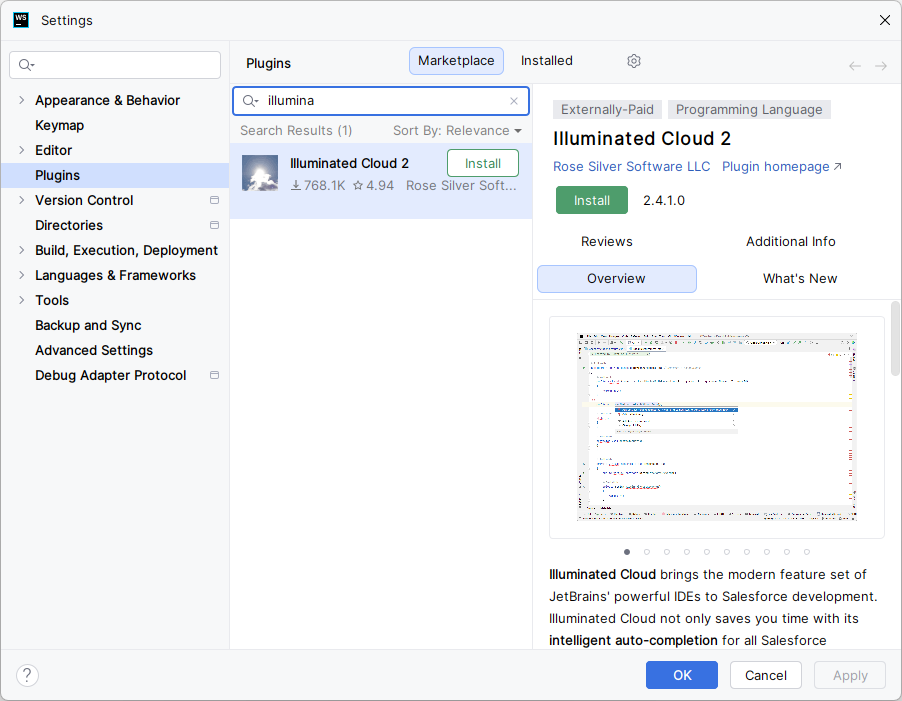Select Directories in settings tree

tap(114, 225)
